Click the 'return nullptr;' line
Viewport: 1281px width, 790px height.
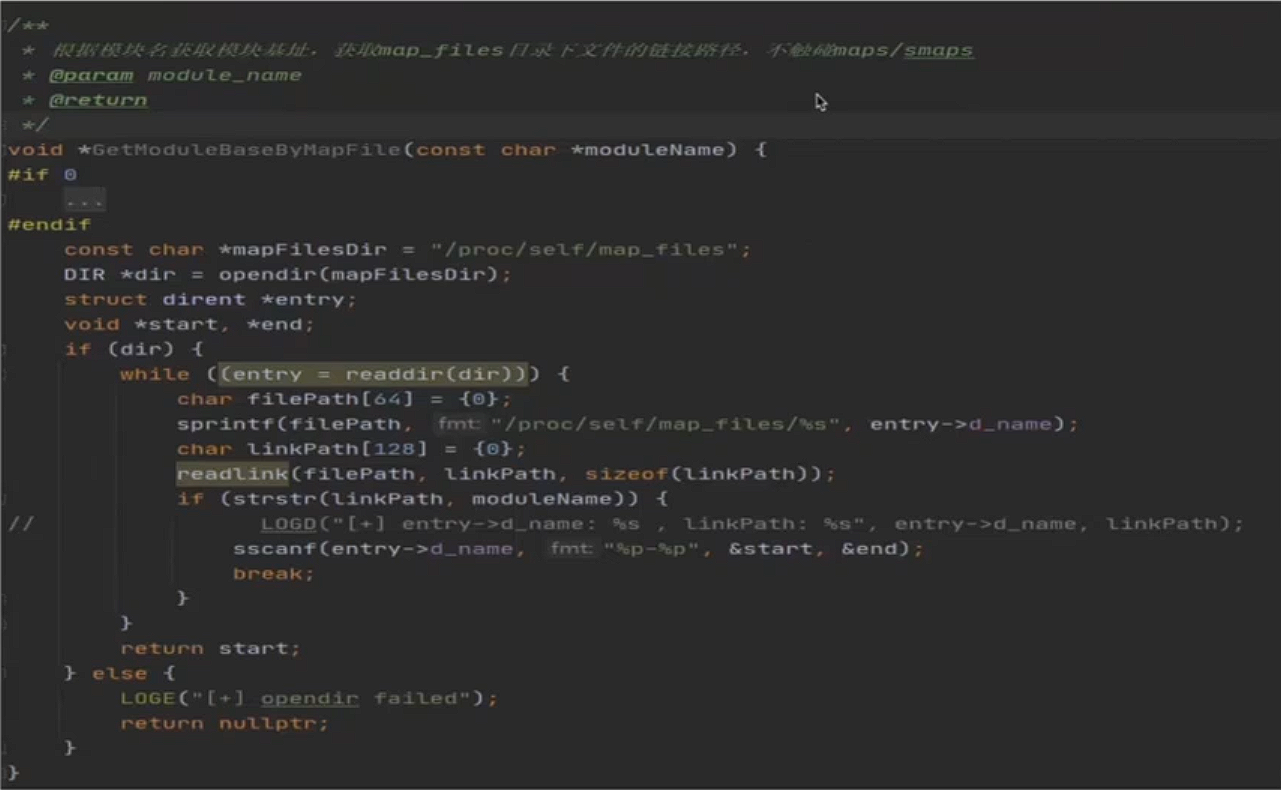click(224, 723)
